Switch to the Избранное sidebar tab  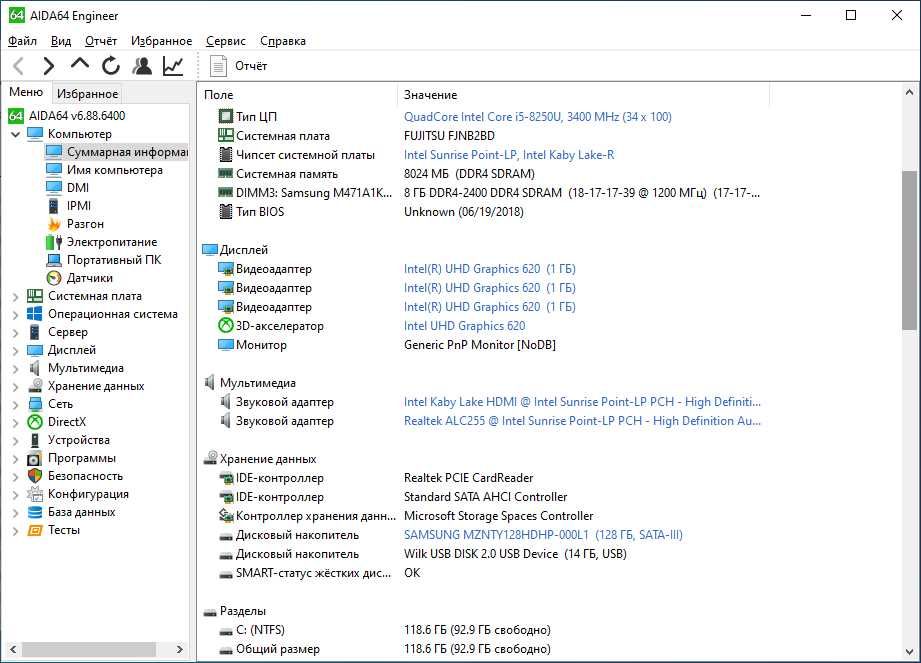[x=88, y=93]
